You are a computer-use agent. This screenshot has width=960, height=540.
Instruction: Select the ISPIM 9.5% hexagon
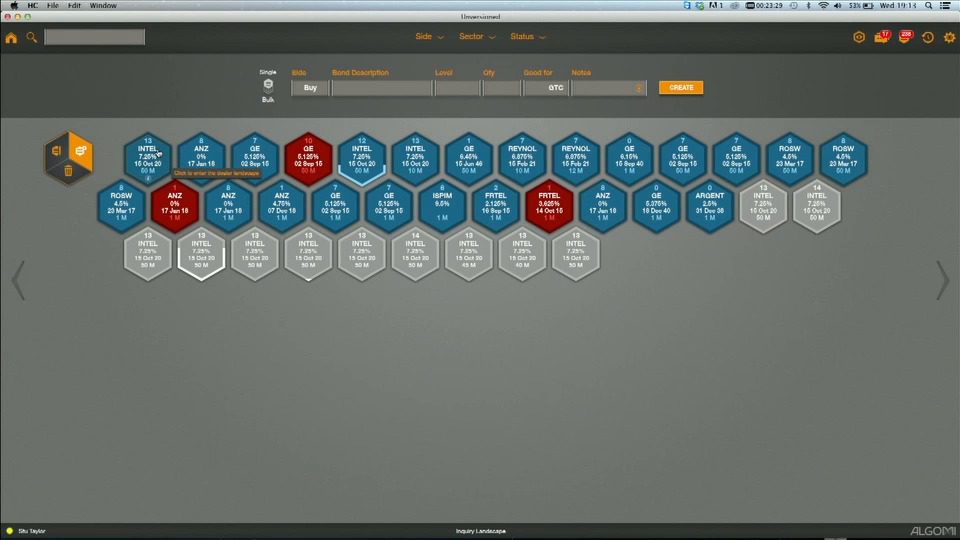(442, 206)
